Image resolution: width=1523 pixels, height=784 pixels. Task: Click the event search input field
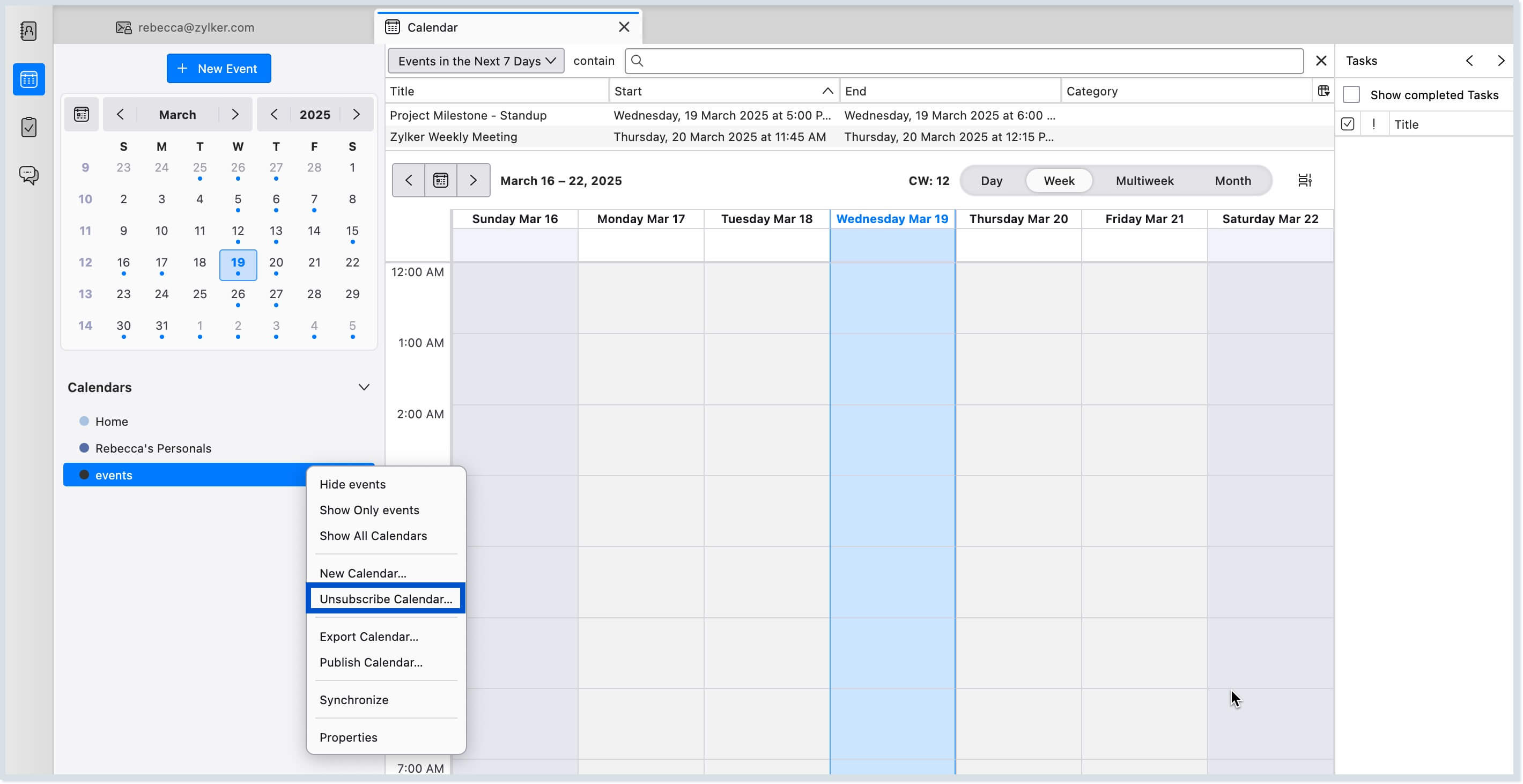tap(970, 61)
